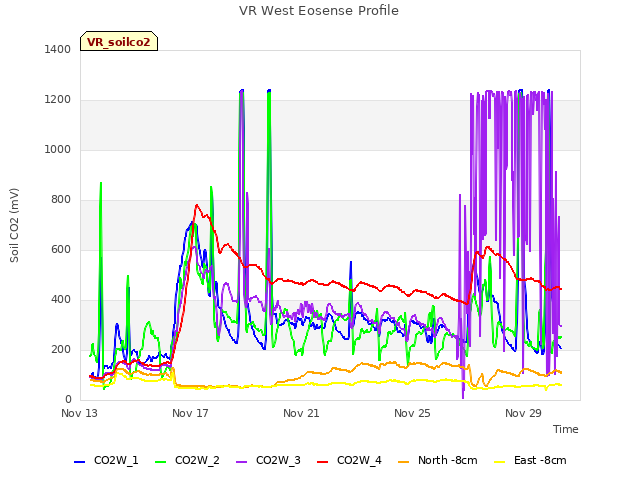Click the Nov 29 x-axis tick label
640x480 pixels.
click(523, 413)
